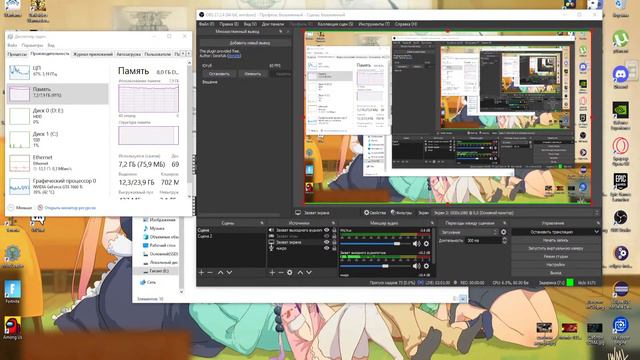Toggle the lock of the output audio capture source
Viewport: 640px width, 360px height.
point(334,230)
